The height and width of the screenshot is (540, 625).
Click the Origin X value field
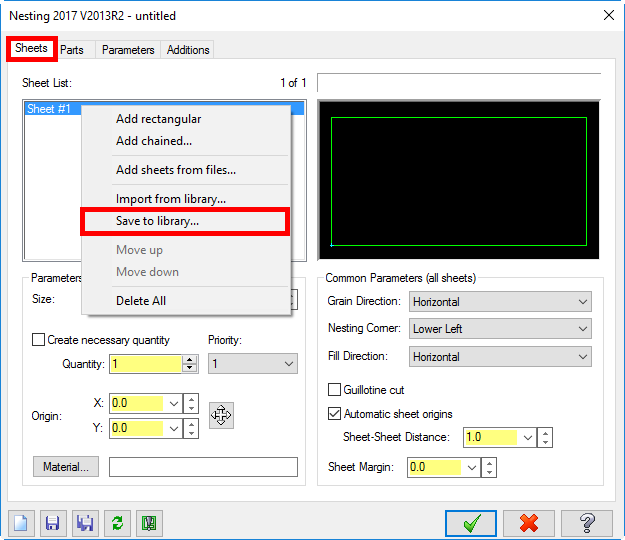coord(137,404)
